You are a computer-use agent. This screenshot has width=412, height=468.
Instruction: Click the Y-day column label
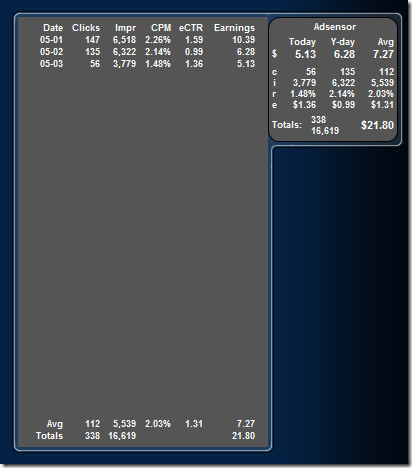point(343,42)
